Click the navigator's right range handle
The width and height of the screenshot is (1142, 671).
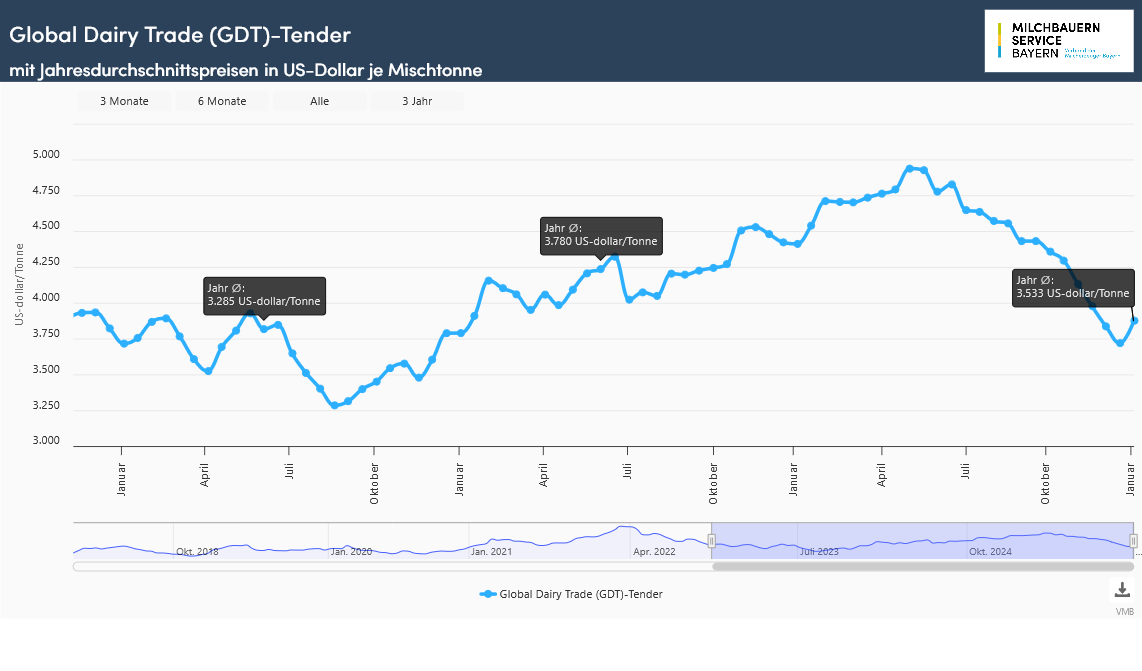1133,541
